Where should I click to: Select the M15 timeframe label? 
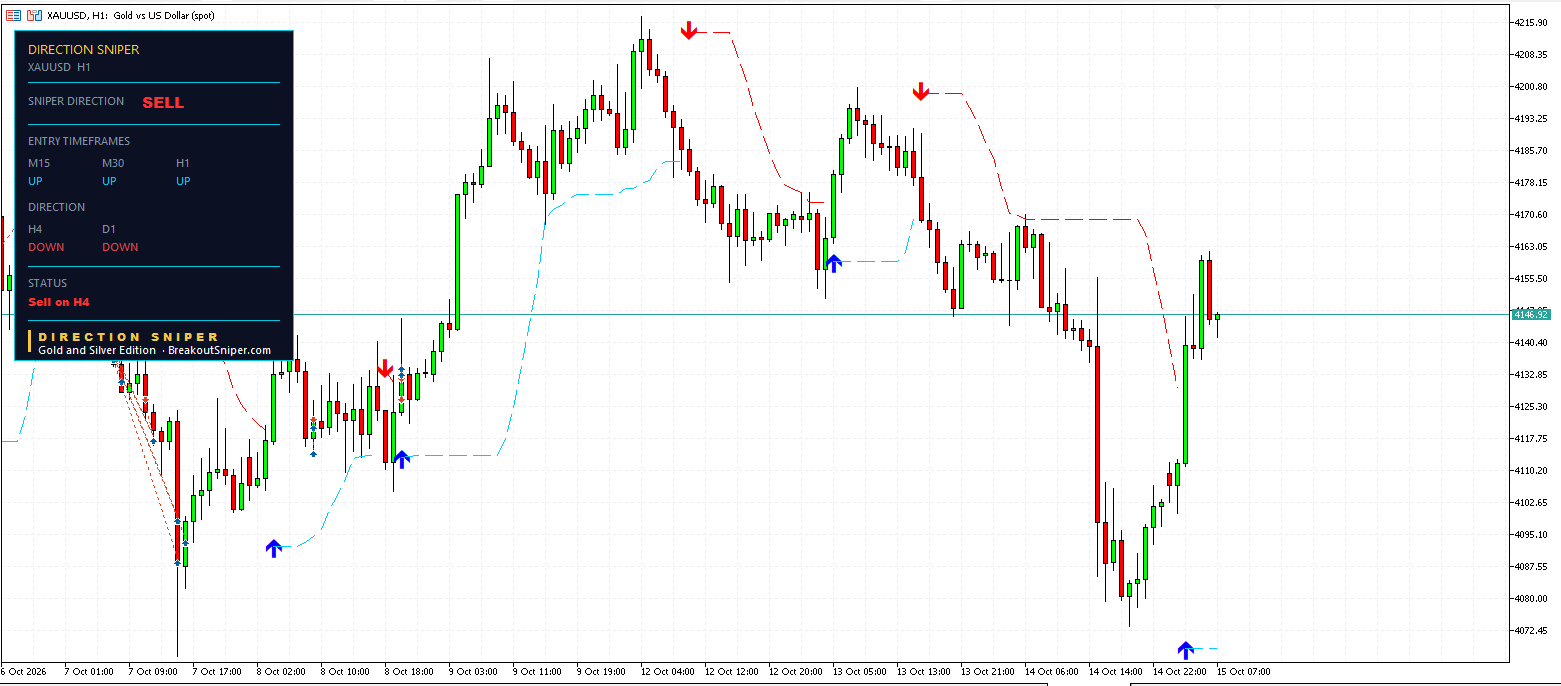tap(39, 163)
